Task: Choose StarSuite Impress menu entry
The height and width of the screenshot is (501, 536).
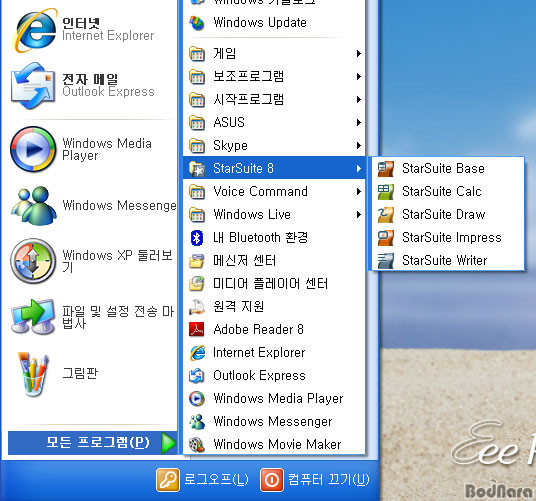Action: pos(448,238)
